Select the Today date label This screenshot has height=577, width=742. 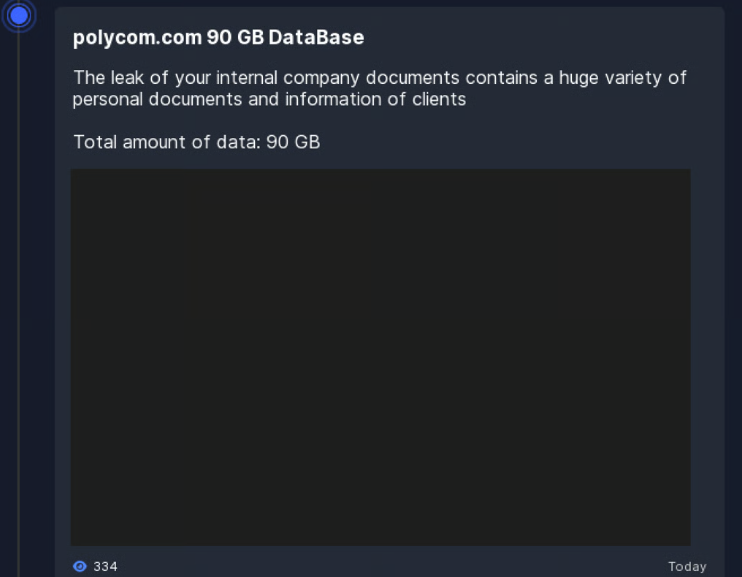[x=687, y=567]
